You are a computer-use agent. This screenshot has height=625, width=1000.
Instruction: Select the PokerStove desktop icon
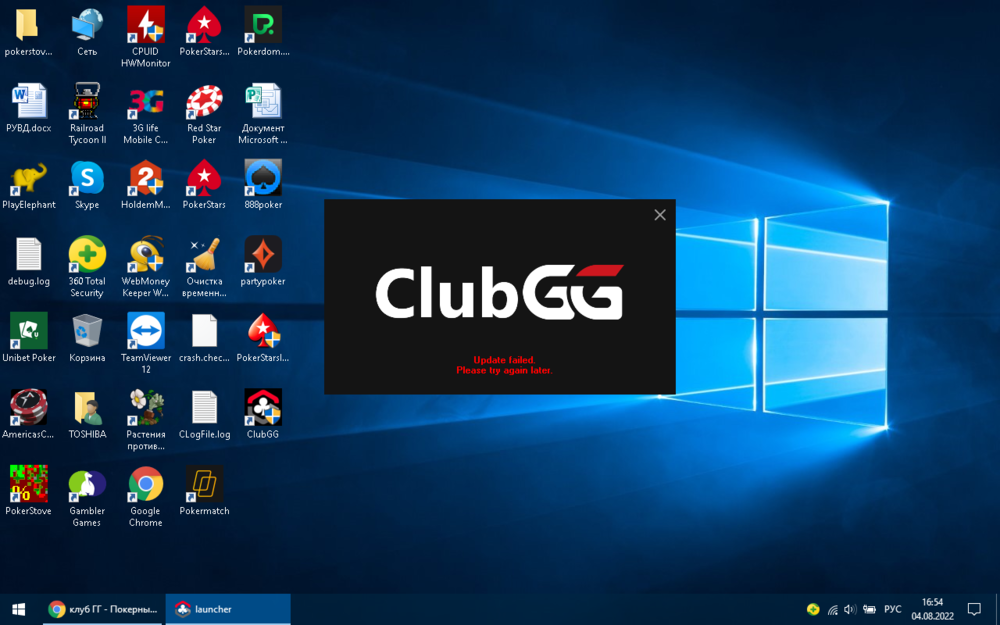coord(29,486)
